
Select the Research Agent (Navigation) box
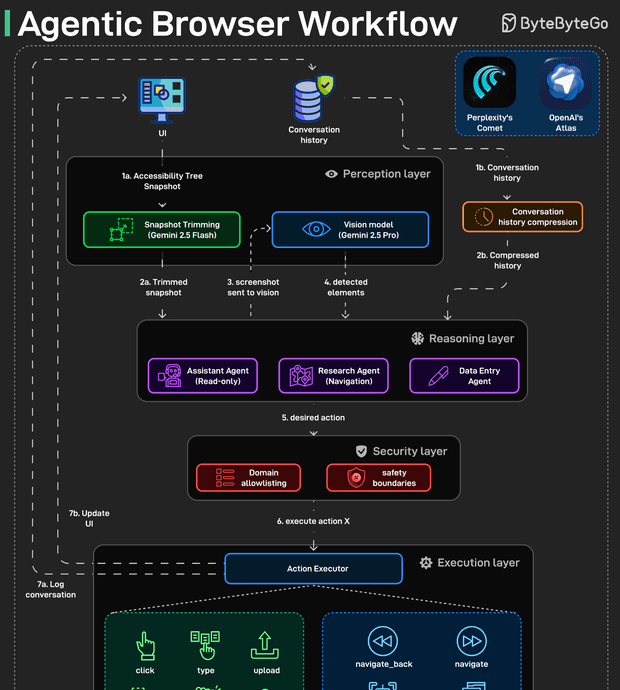[x=334, y=376]
